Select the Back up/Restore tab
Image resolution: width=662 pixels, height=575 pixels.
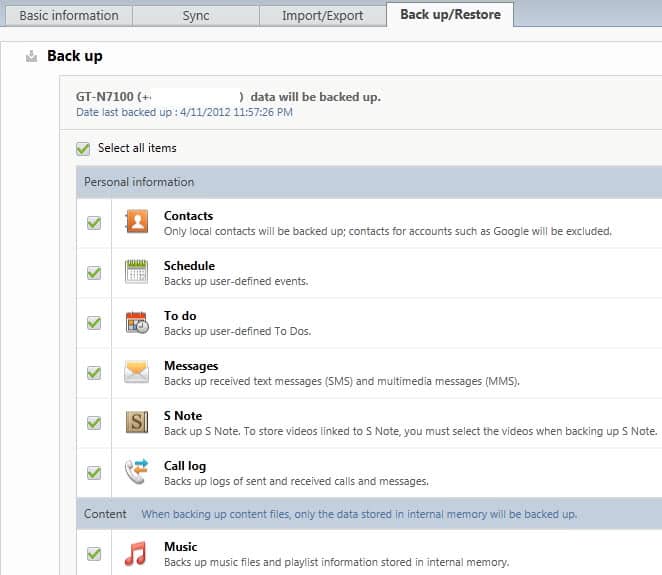pos(449,15)
